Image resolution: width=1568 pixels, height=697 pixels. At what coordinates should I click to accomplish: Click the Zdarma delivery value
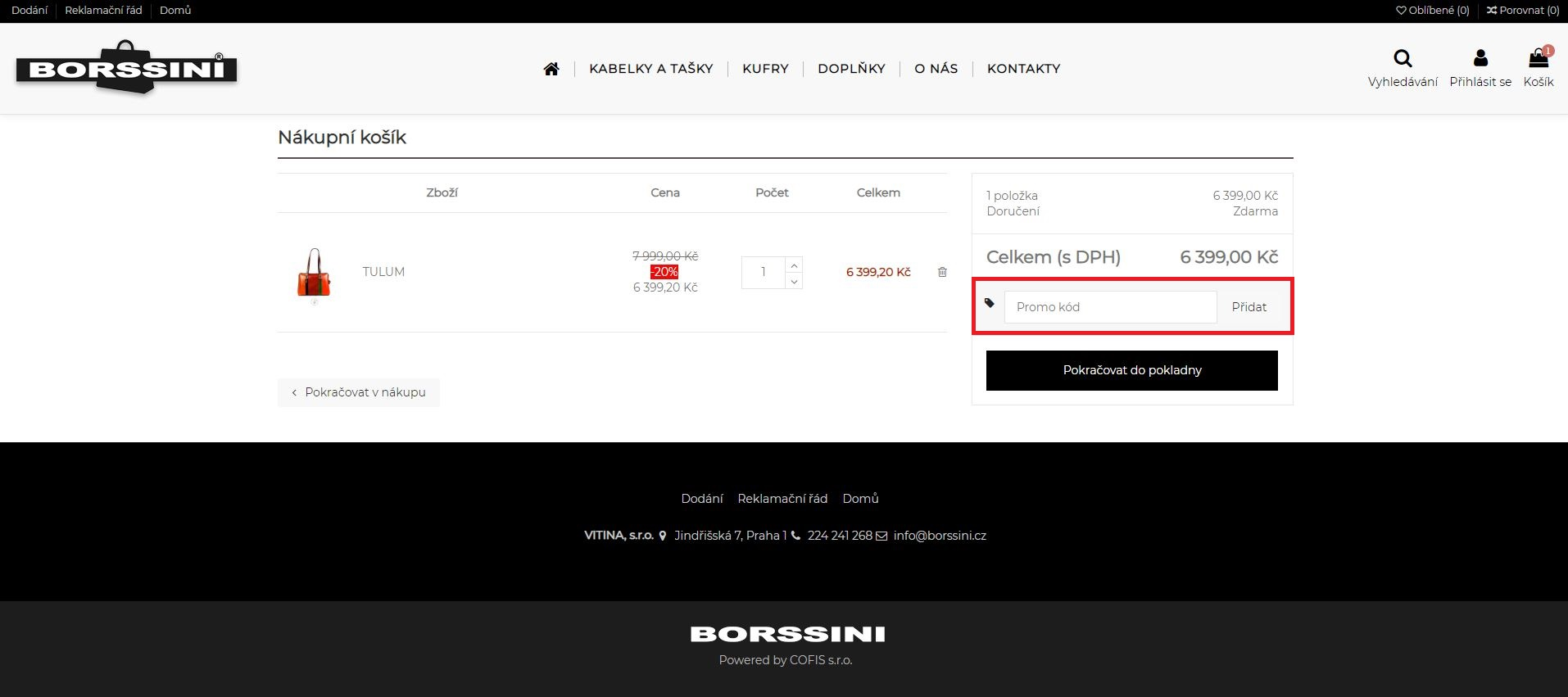[1255, 211]
